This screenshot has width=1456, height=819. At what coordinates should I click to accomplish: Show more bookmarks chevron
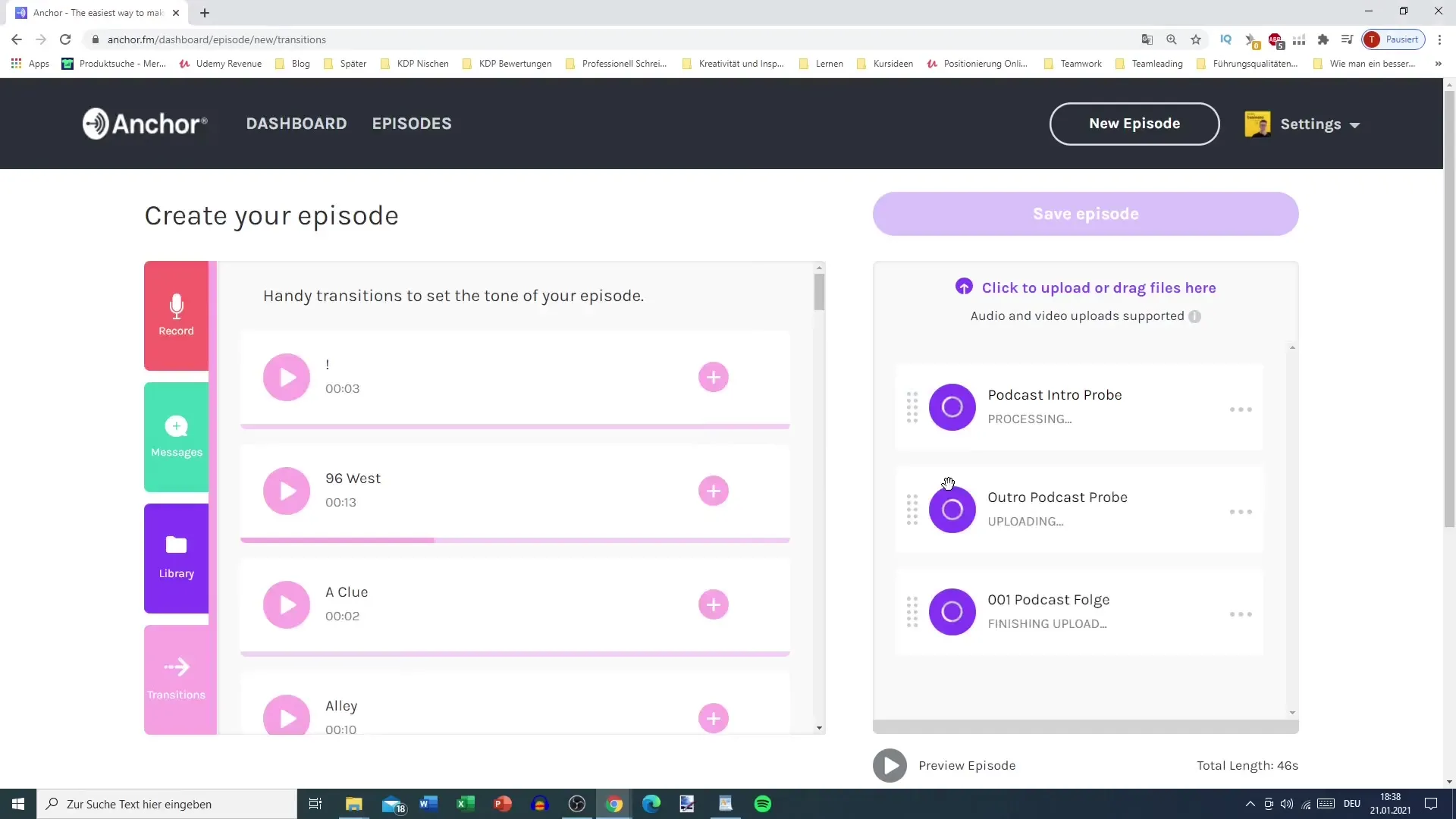1438,64
